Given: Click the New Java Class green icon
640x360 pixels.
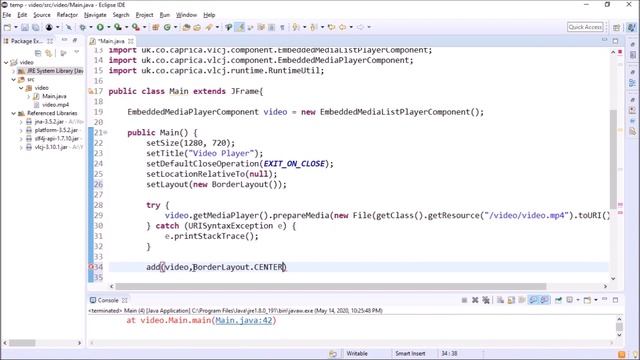Looking at the screenshot, I should (167, 27).
